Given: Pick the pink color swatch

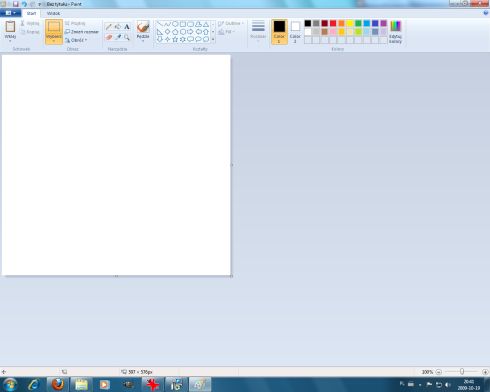Looking at the screenshot, I should (x=333, y=32).
